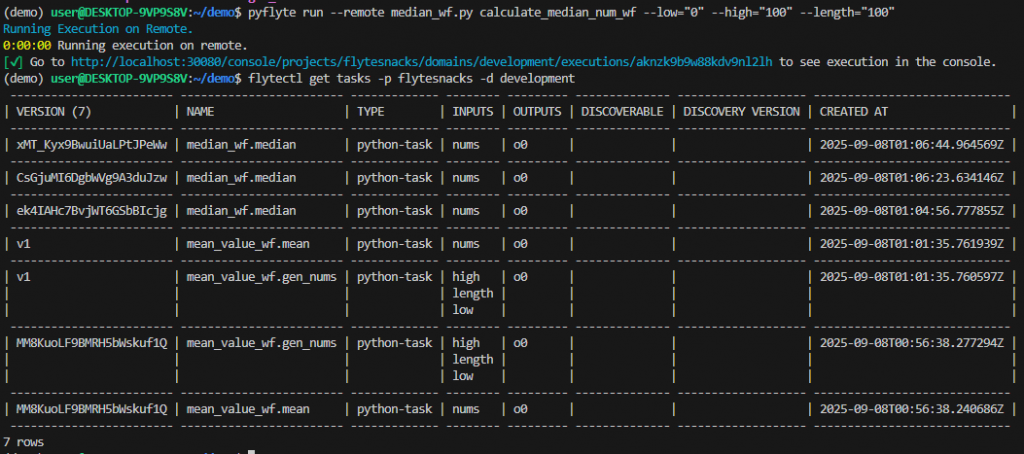Click timestamp 2025-09-08T00:56:38.277294Z

(912, 343)
